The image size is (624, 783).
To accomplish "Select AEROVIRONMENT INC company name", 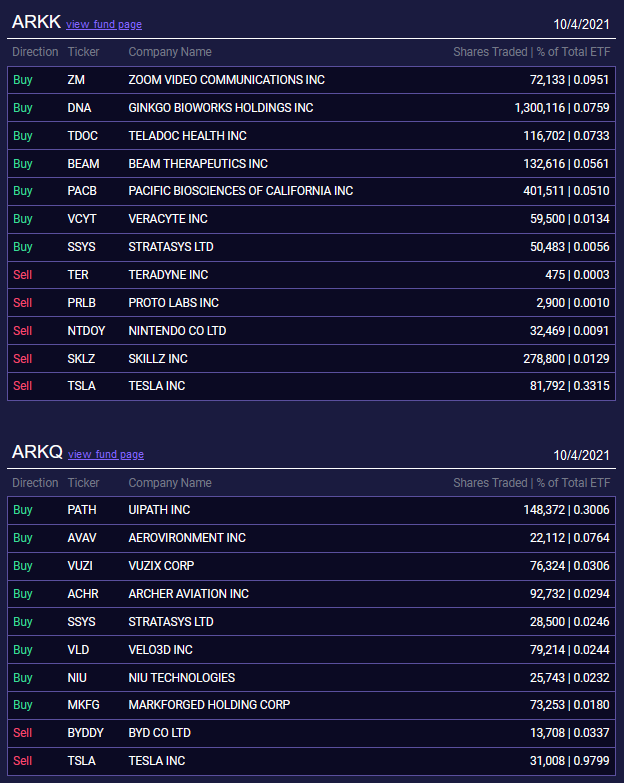I will [x=187, y=537].
